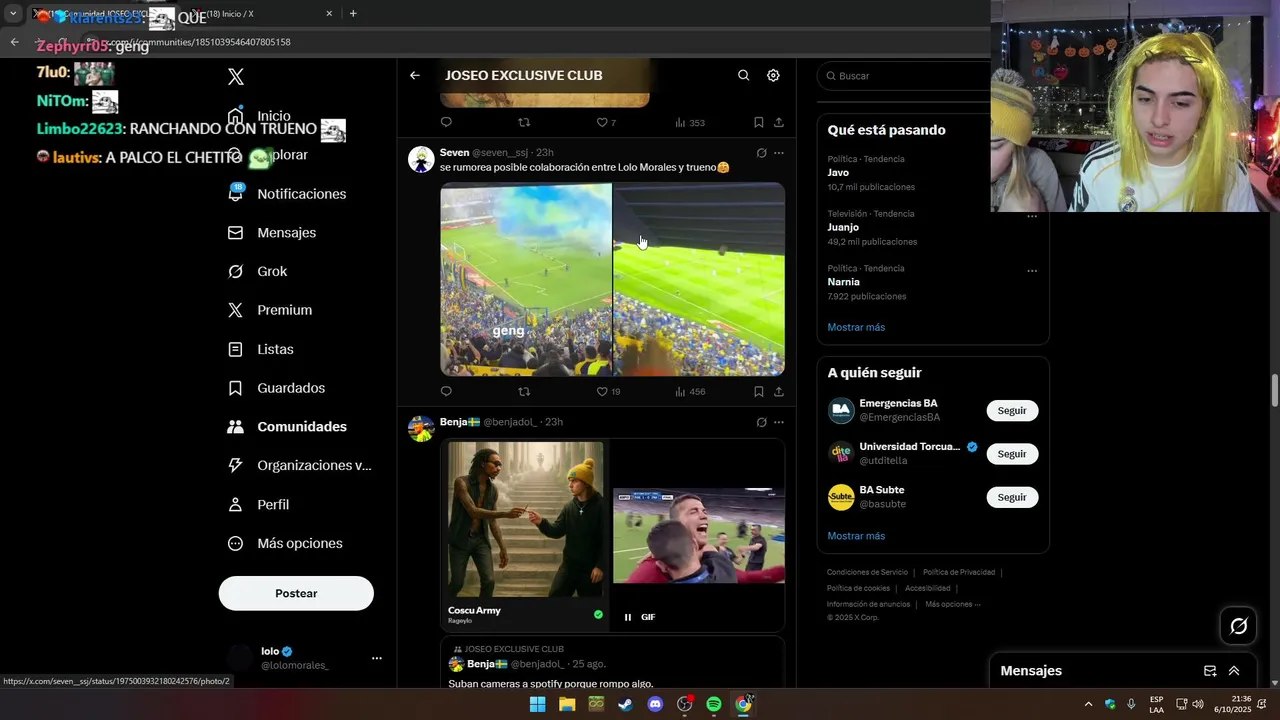Open Comunidades in the sidebar
Viewport: 1280px width, 720px height.
pos(287,426)
